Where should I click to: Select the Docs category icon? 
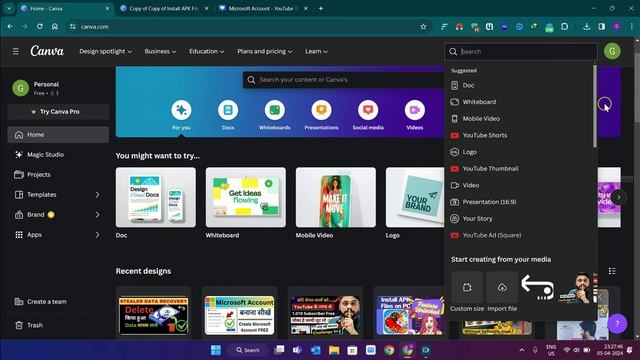click(228, 110)
